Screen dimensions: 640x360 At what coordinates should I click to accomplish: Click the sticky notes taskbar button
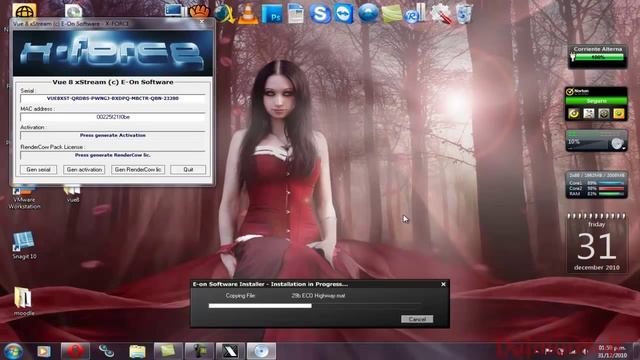pos(168,351)
